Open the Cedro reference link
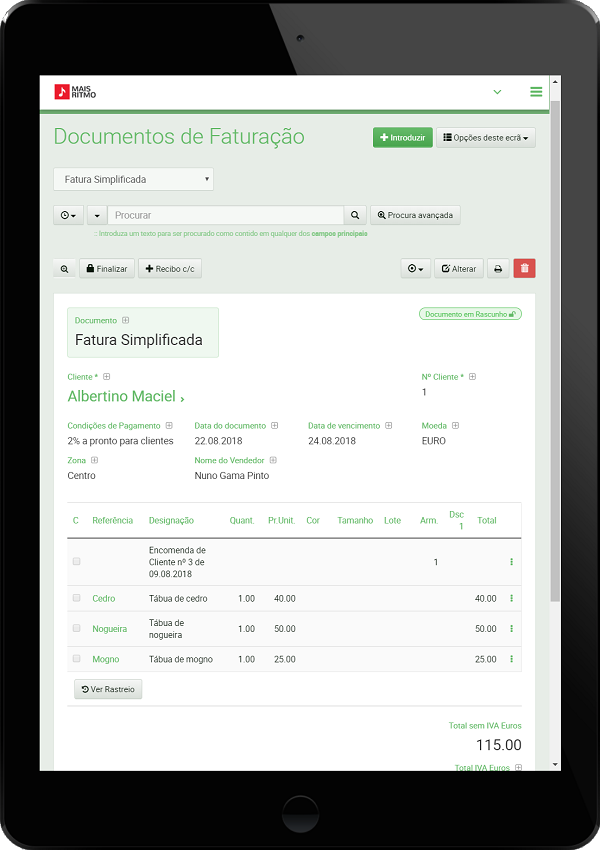600x850 pixels. (x=104, y=598)
